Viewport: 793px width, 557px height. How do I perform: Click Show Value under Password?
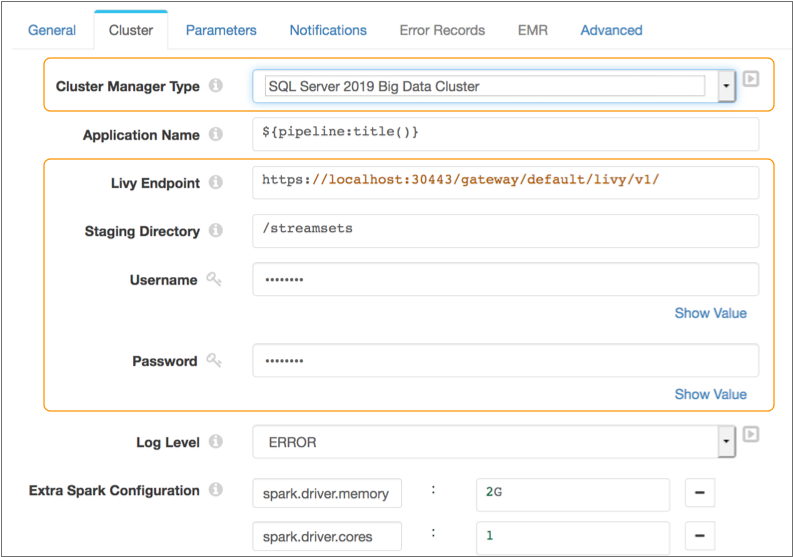pos(711,394)
